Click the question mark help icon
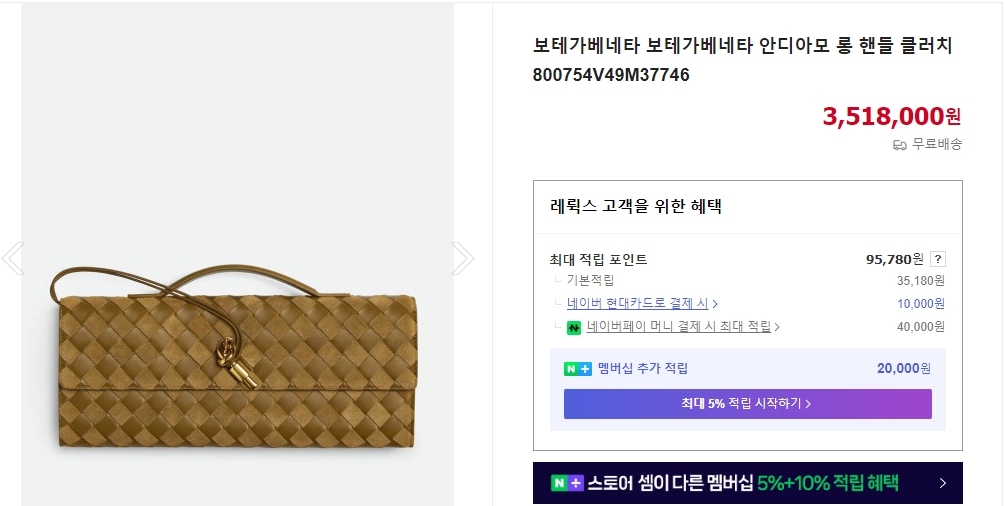 coord(937,259)
